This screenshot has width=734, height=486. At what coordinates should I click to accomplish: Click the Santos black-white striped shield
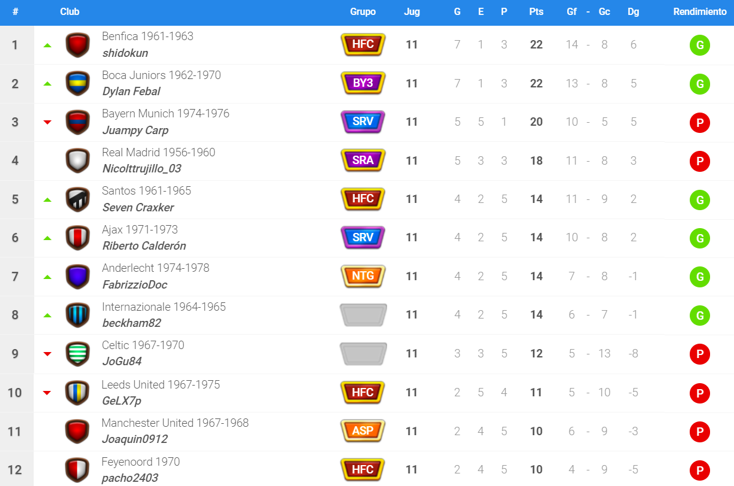[78, 199]
